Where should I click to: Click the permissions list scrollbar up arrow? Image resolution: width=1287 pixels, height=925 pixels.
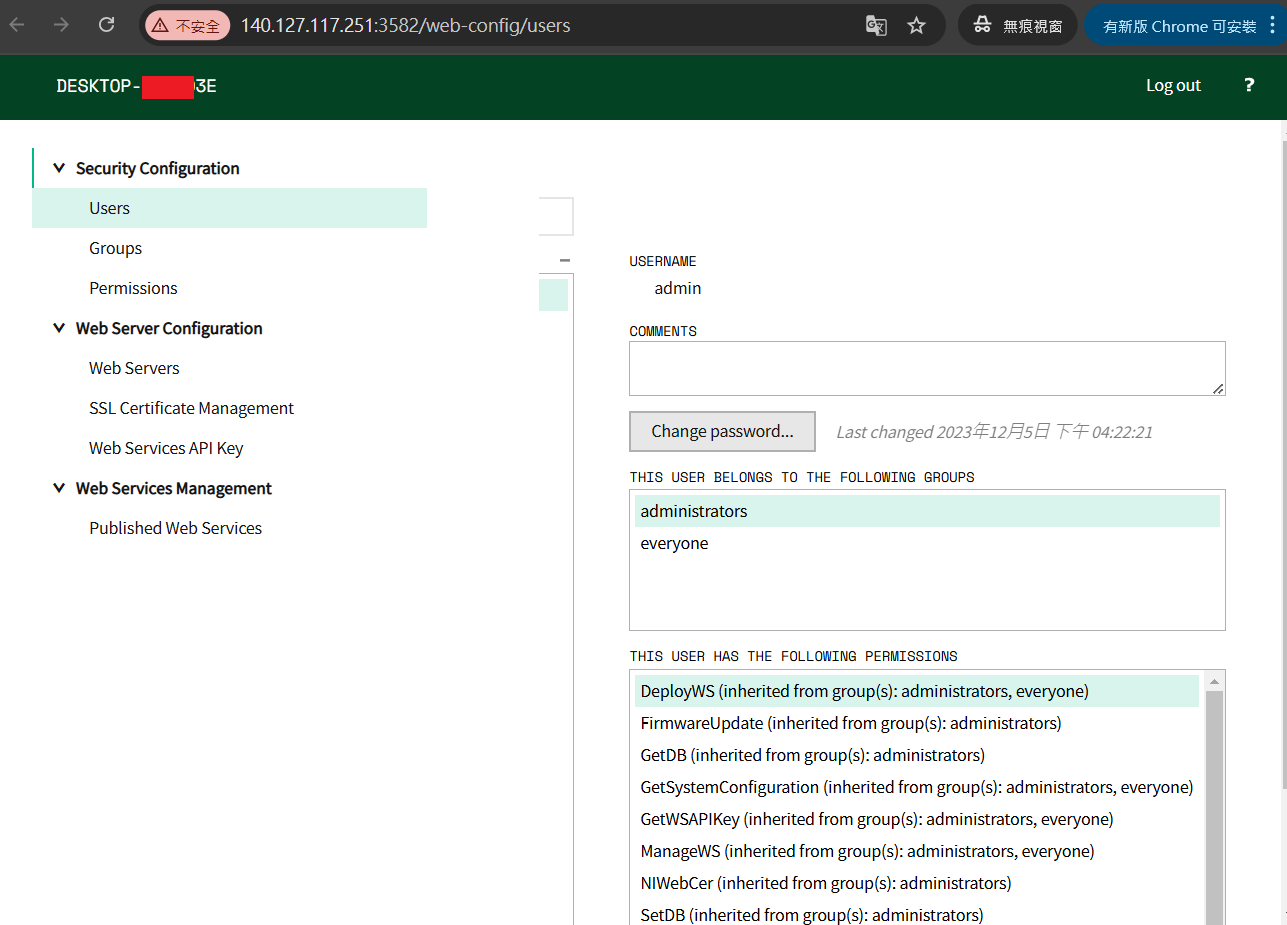(x=1215, y=681)
